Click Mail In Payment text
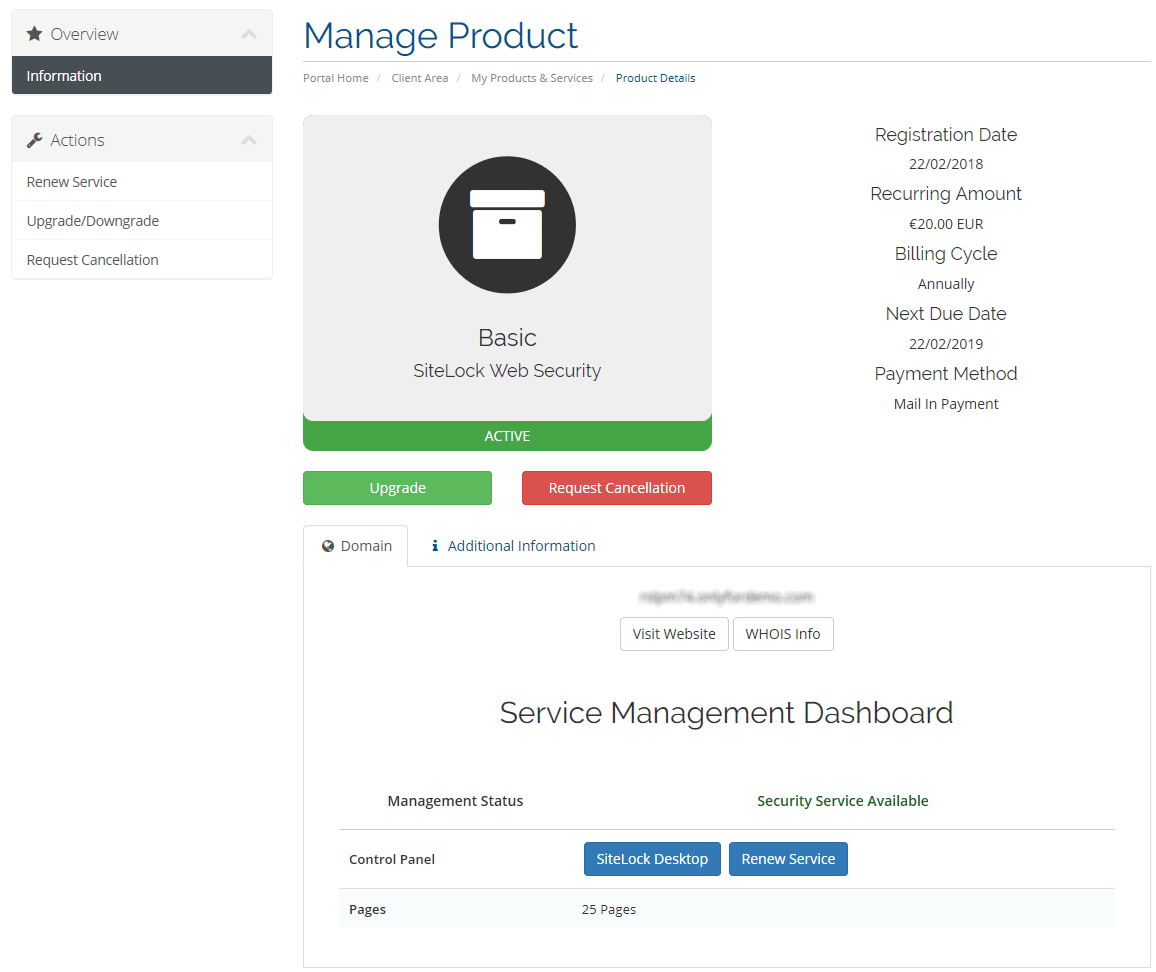This screenshot has width=1156, height=972. [946, 404]
